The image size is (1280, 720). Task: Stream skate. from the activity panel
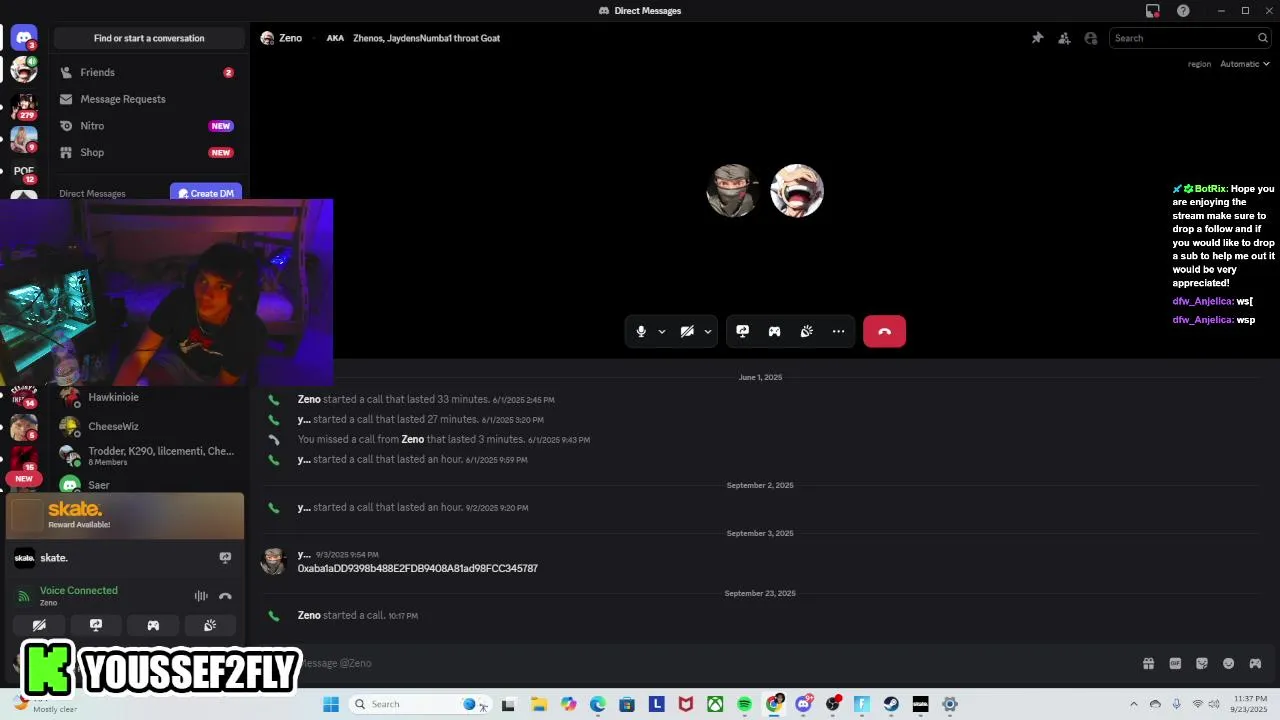pos(225,558)
